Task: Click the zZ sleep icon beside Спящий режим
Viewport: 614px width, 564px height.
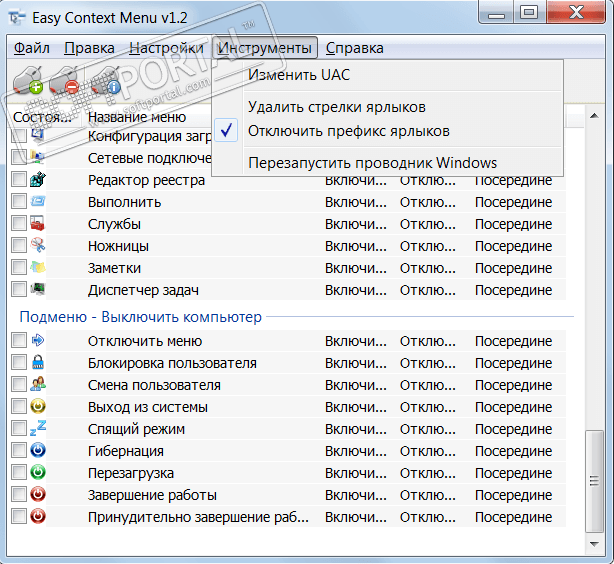Action: (x=38, y=428)
